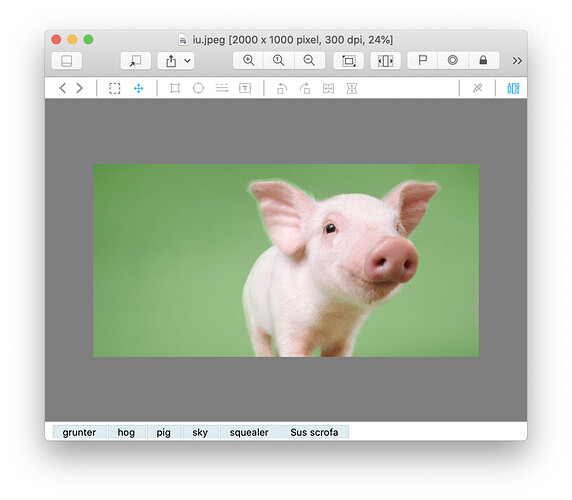
Task: Select the 'Sus scrofa' keyword tag
Action: tap(314, 432)
